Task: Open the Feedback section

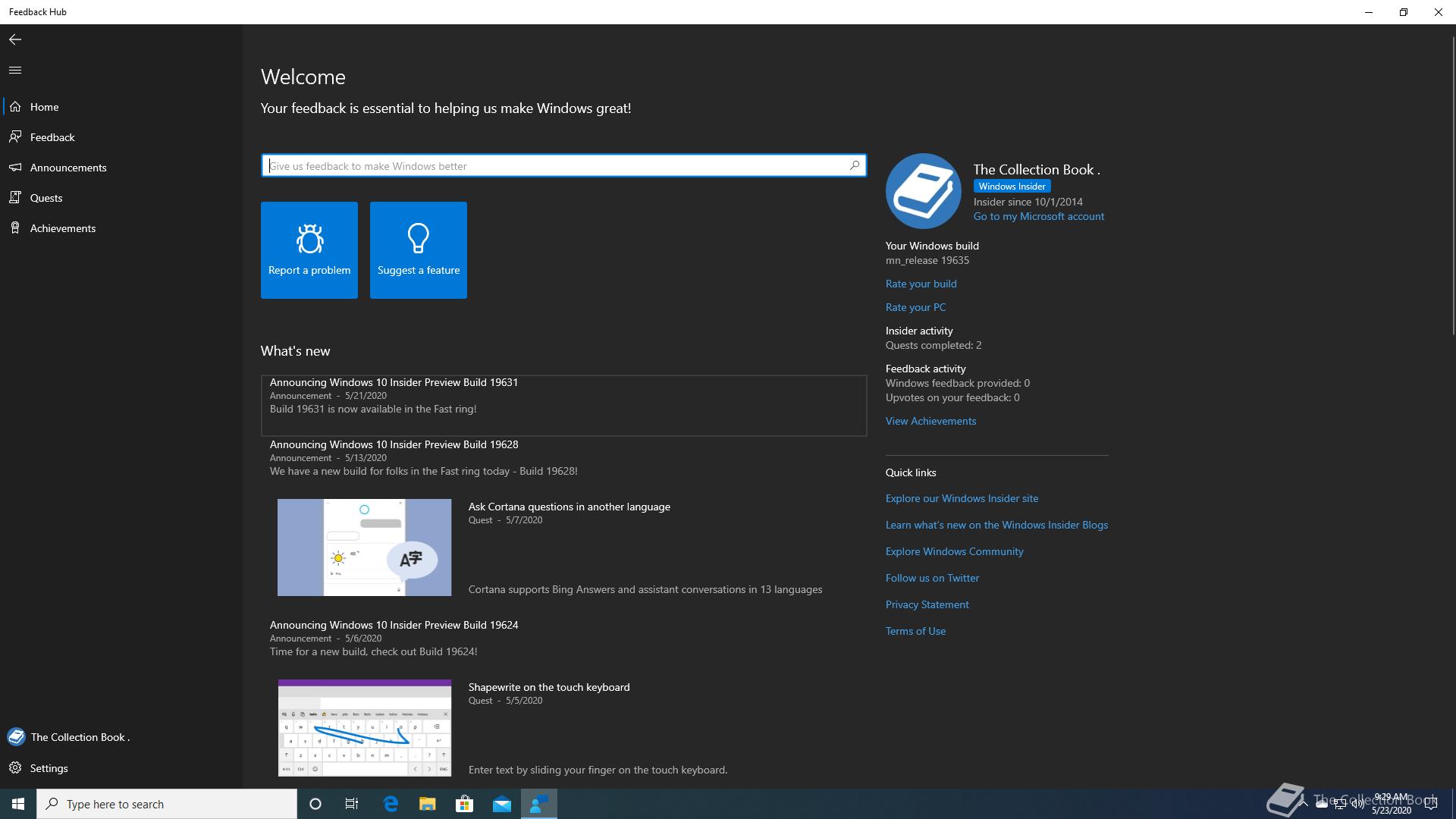Action: 121,137
